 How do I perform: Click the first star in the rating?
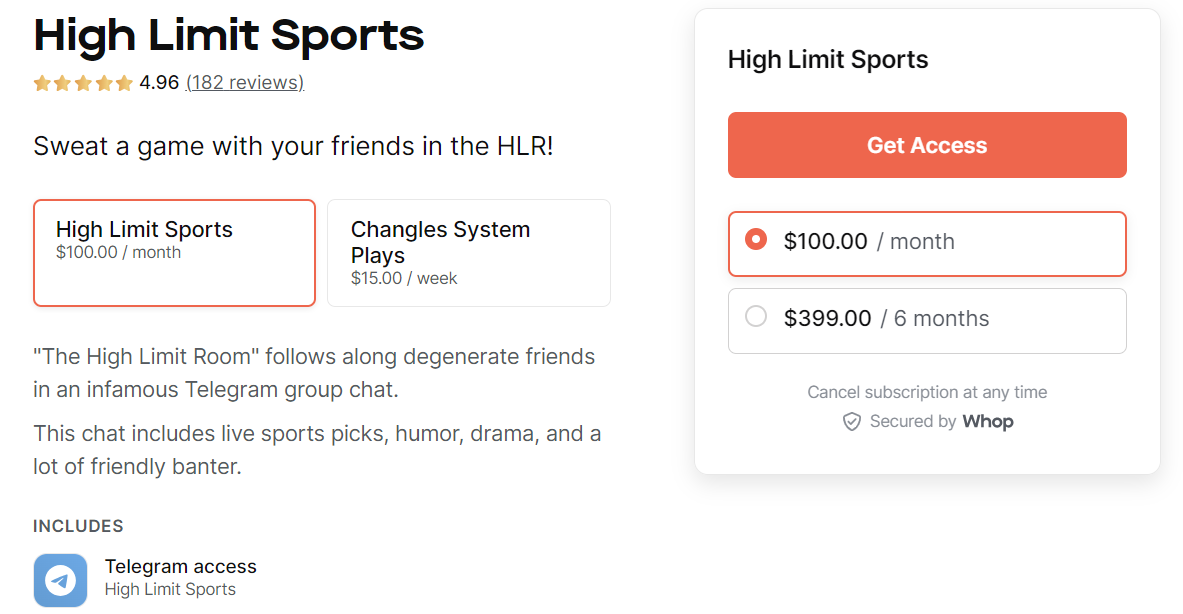coord(42,82)
